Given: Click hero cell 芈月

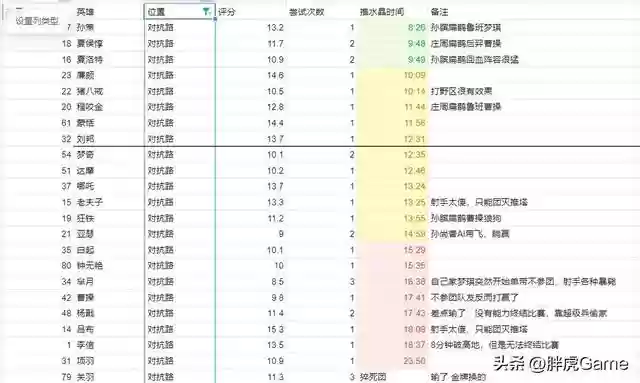Looking at the screenshot, I should pos(85,282).
